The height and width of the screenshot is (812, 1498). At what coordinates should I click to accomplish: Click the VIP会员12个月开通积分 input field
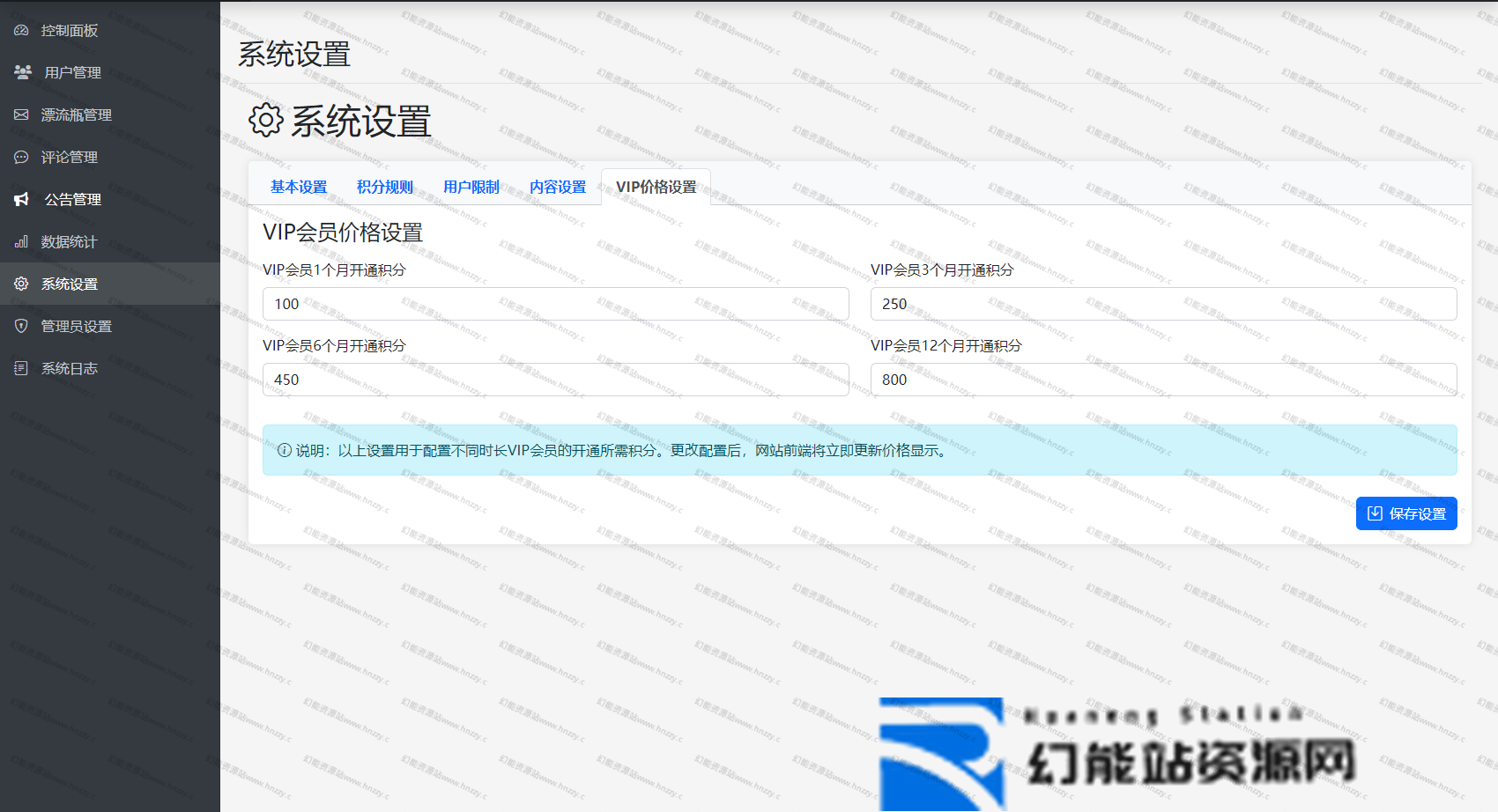[1164, 380]
